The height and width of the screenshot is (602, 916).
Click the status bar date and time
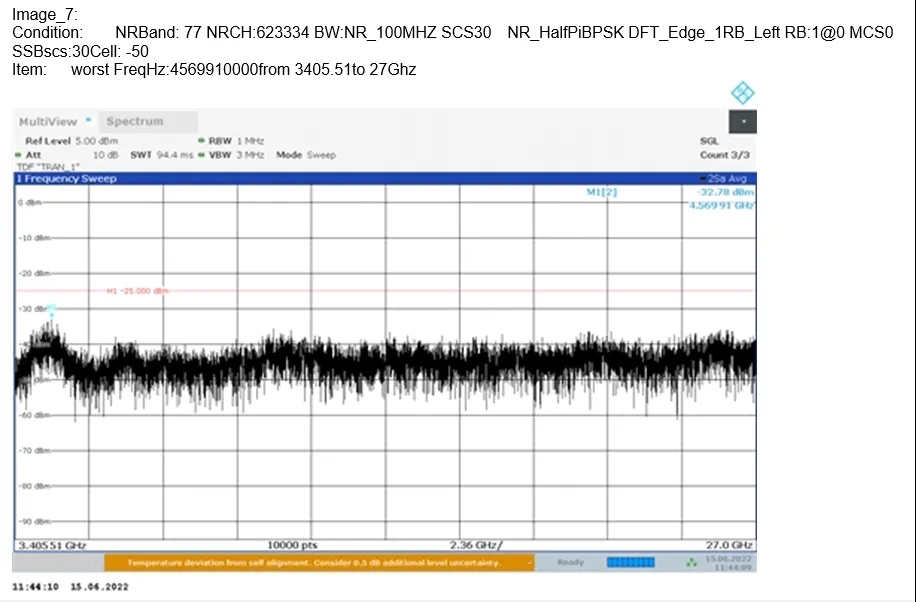(x=729, y=563)
